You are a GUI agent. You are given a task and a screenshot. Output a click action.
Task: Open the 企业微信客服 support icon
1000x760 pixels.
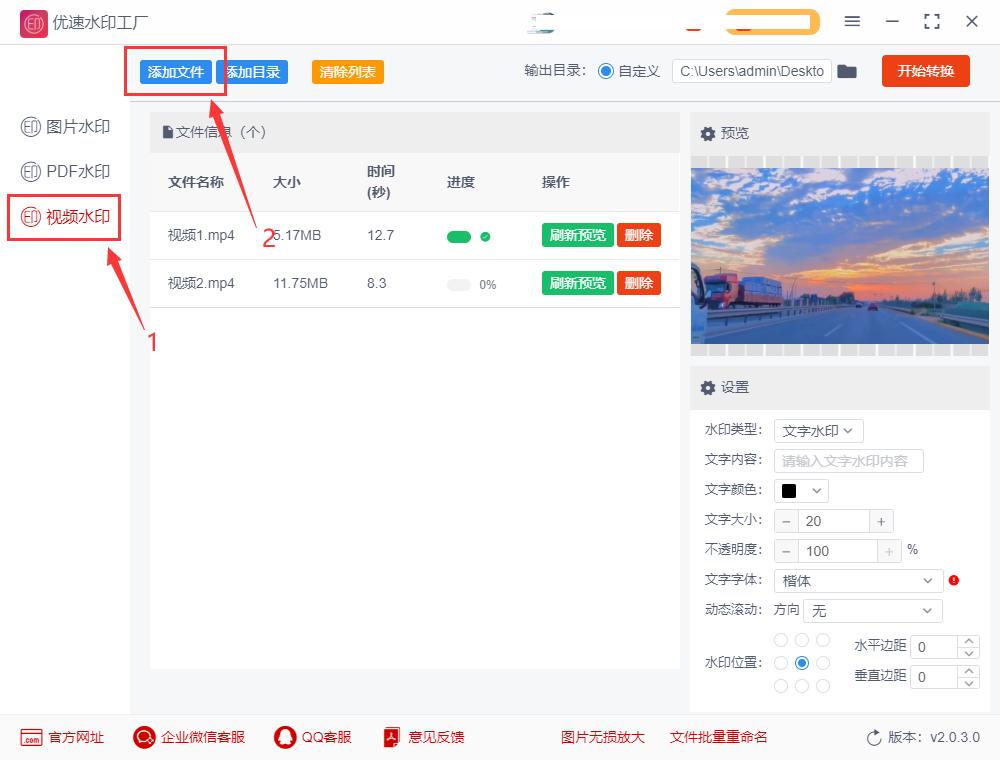(x=144, y=737)
